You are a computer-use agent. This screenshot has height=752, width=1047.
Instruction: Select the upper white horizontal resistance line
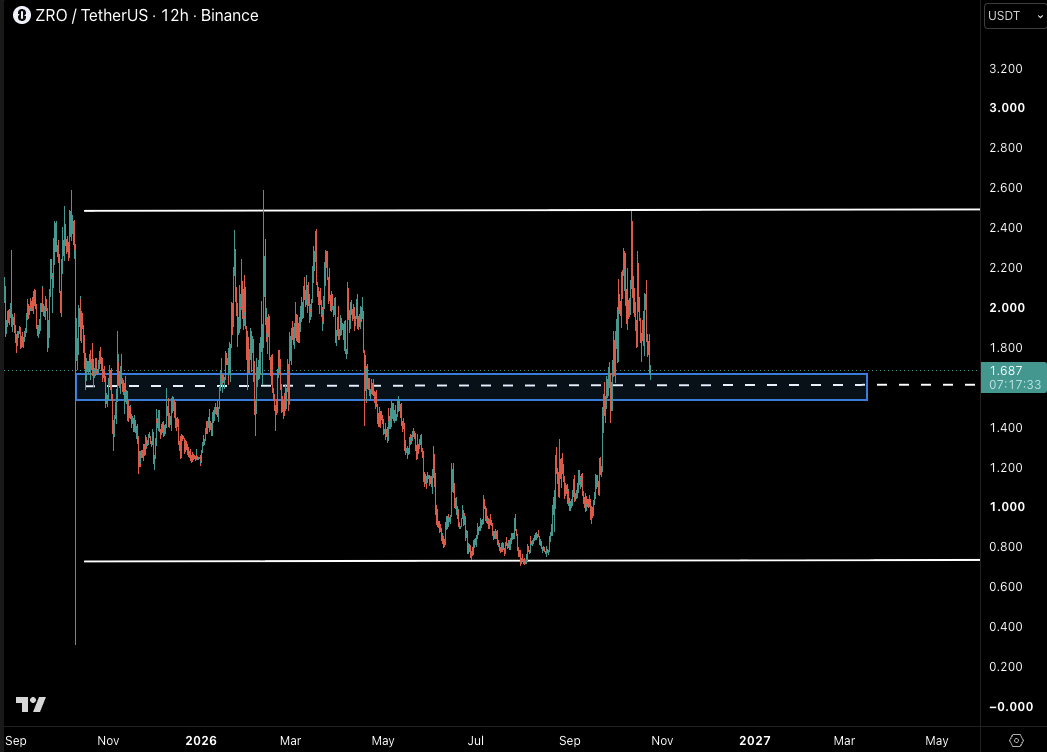532,210
